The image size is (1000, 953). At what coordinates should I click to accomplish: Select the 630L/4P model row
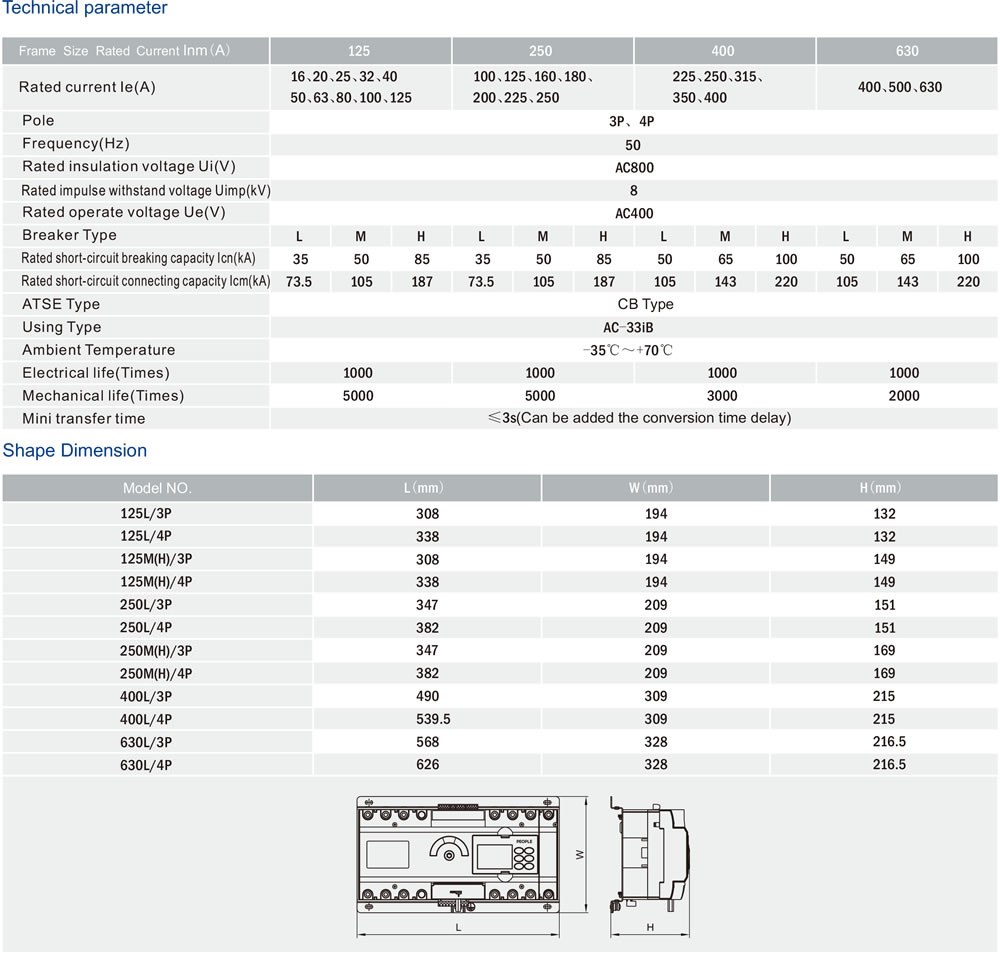tap(500, 765)
